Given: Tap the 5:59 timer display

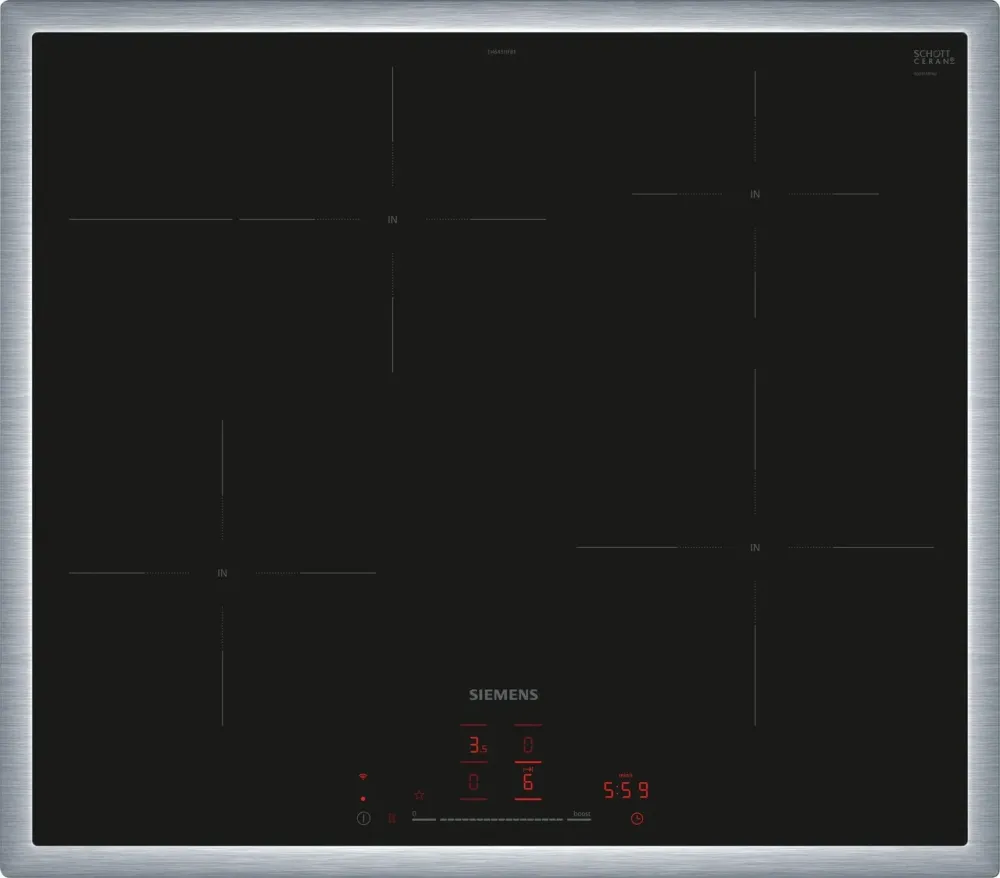Looking at the screenshot, I should click(625, 790).
